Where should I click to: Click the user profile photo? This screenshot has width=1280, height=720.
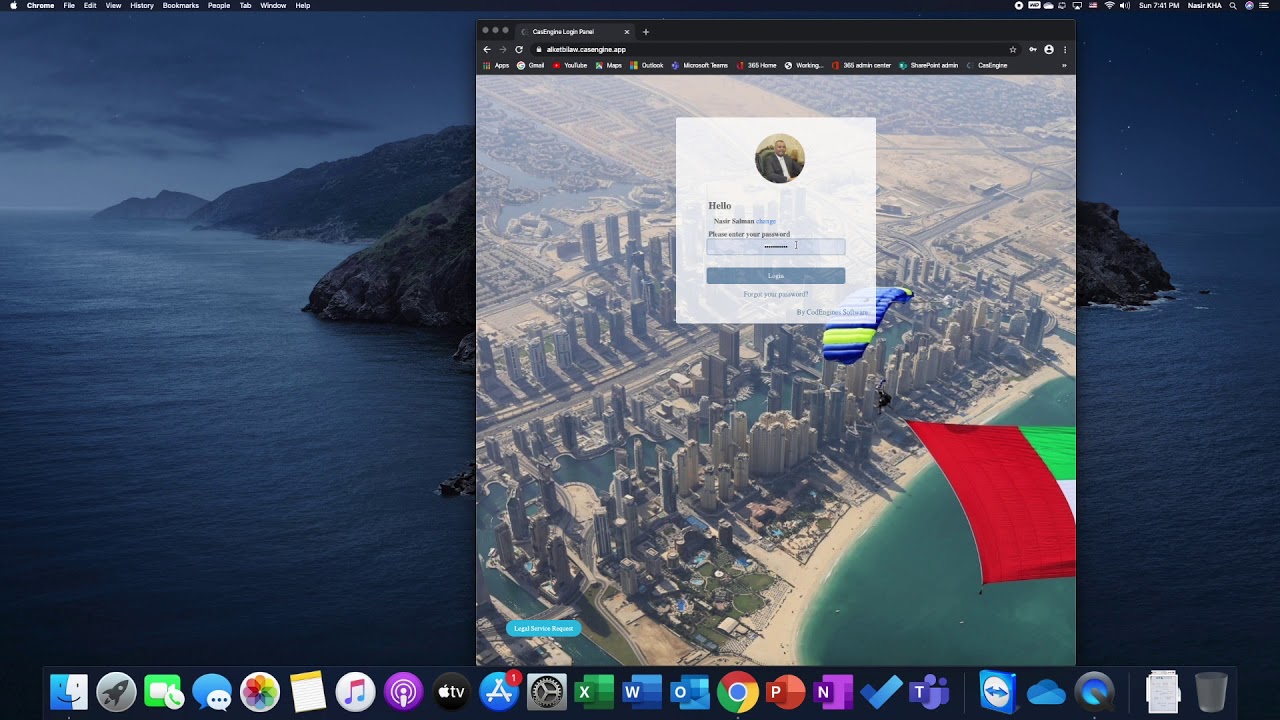tap(780, 158)
